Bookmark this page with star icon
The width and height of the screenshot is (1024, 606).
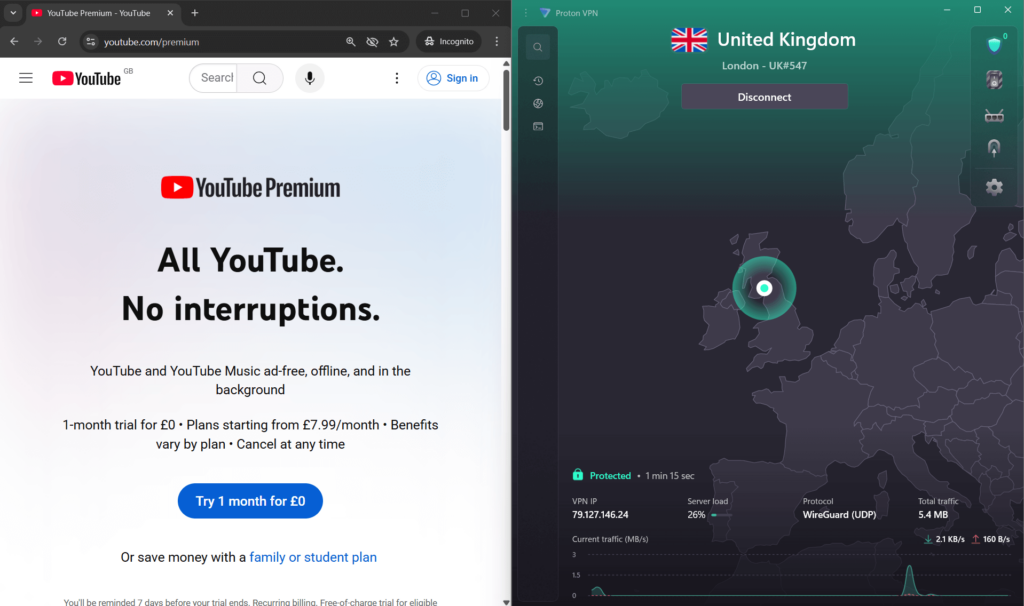(394, 42)
